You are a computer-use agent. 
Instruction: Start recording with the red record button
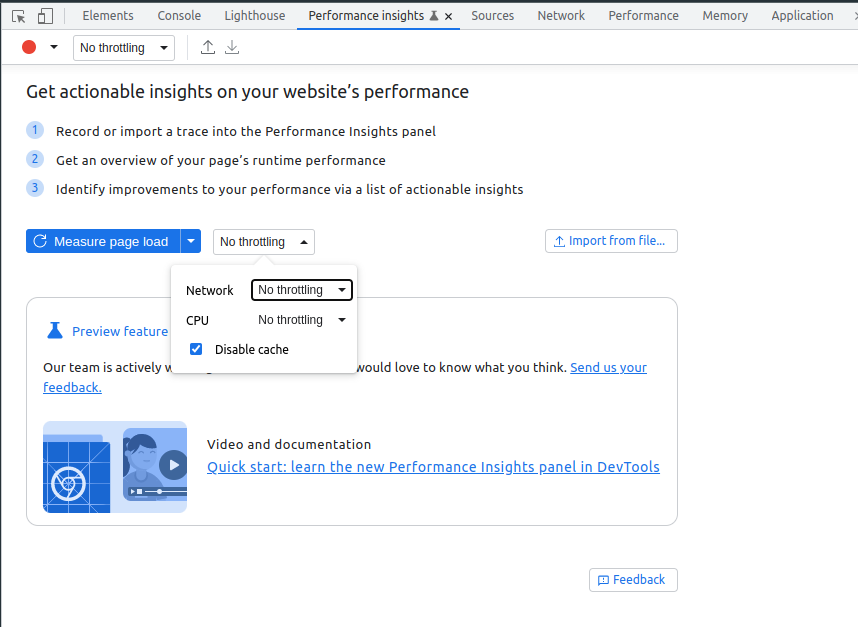[x=29, y=48]
